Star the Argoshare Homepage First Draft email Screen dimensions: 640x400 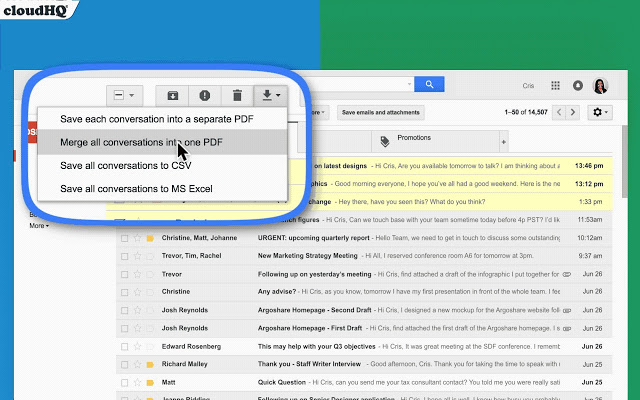138,328
